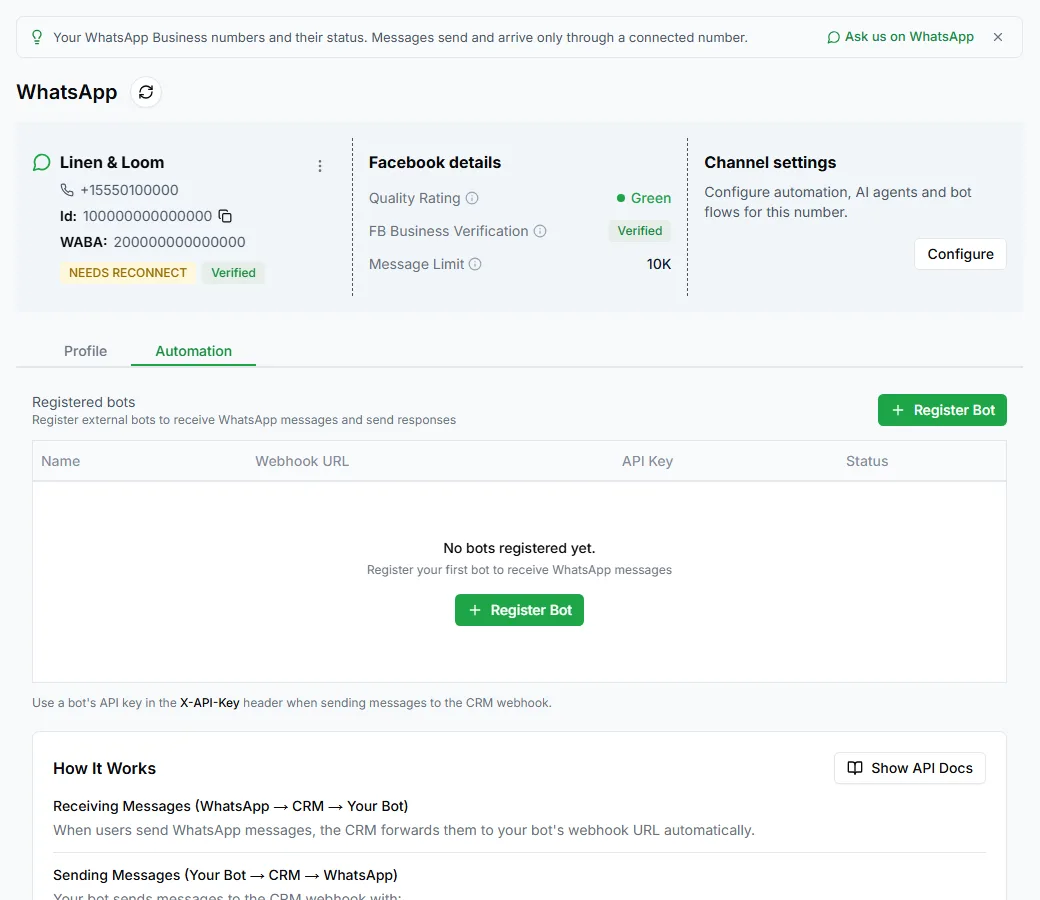Image resolution: width=1040 pixels, height=900 pixels.
Task: Click the Name column header
Action: pyautogui.click(x=60, y=461)
